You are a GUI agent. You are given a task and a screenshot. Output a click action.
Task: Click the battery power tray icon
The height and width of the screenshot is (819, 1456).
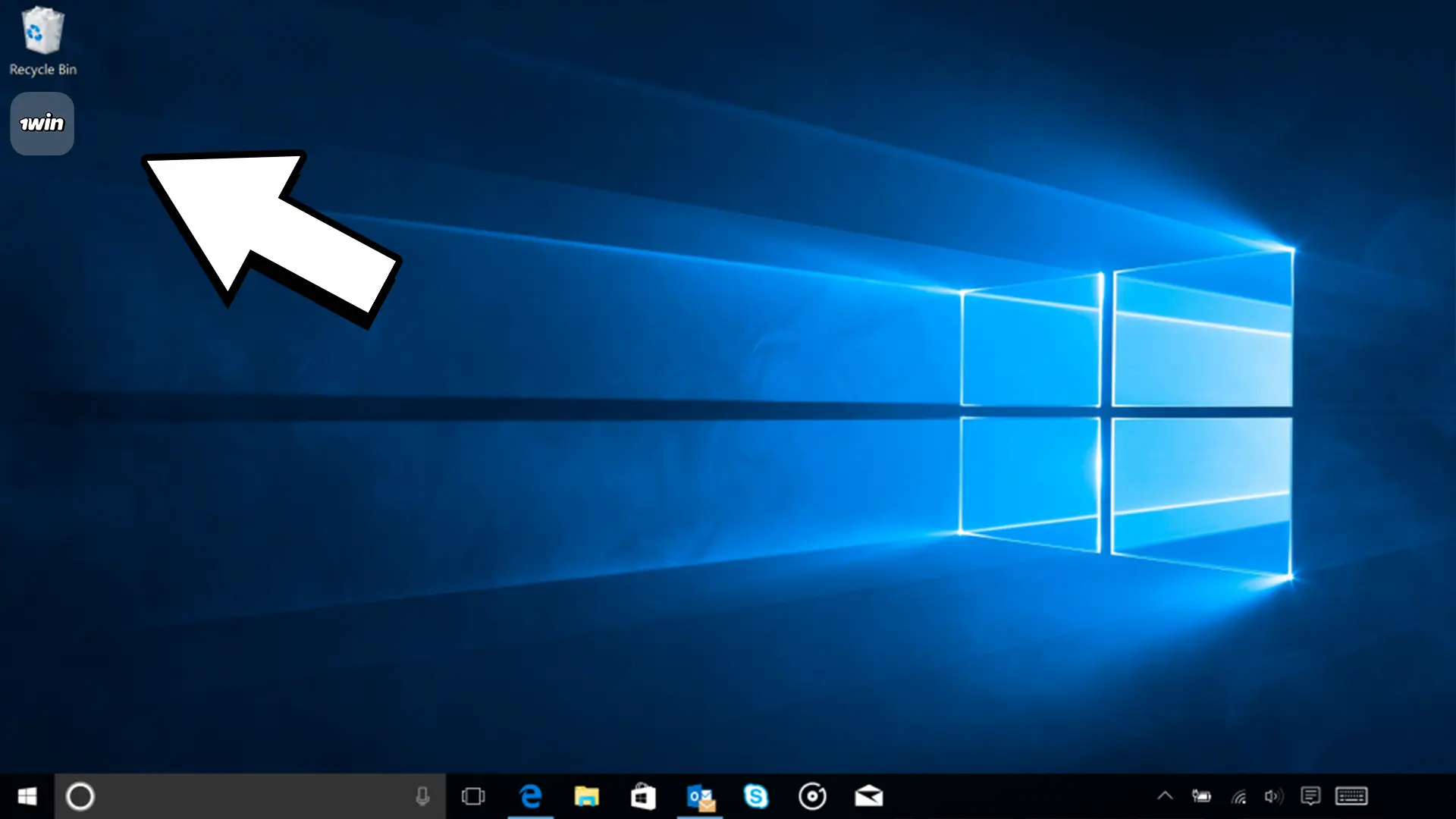point(1201,796)
